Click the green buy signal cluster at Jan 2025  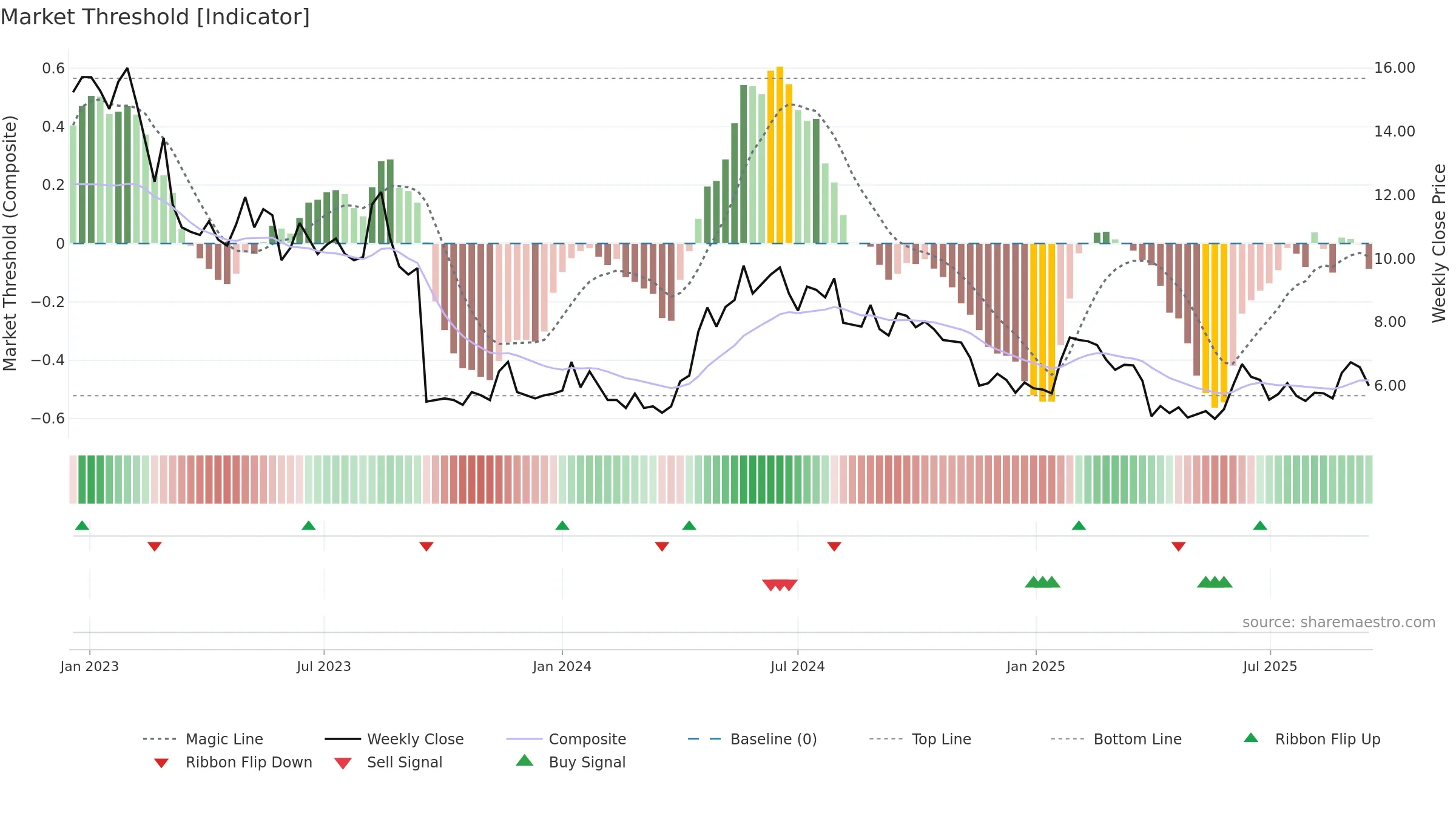[x=1042, y=582]
